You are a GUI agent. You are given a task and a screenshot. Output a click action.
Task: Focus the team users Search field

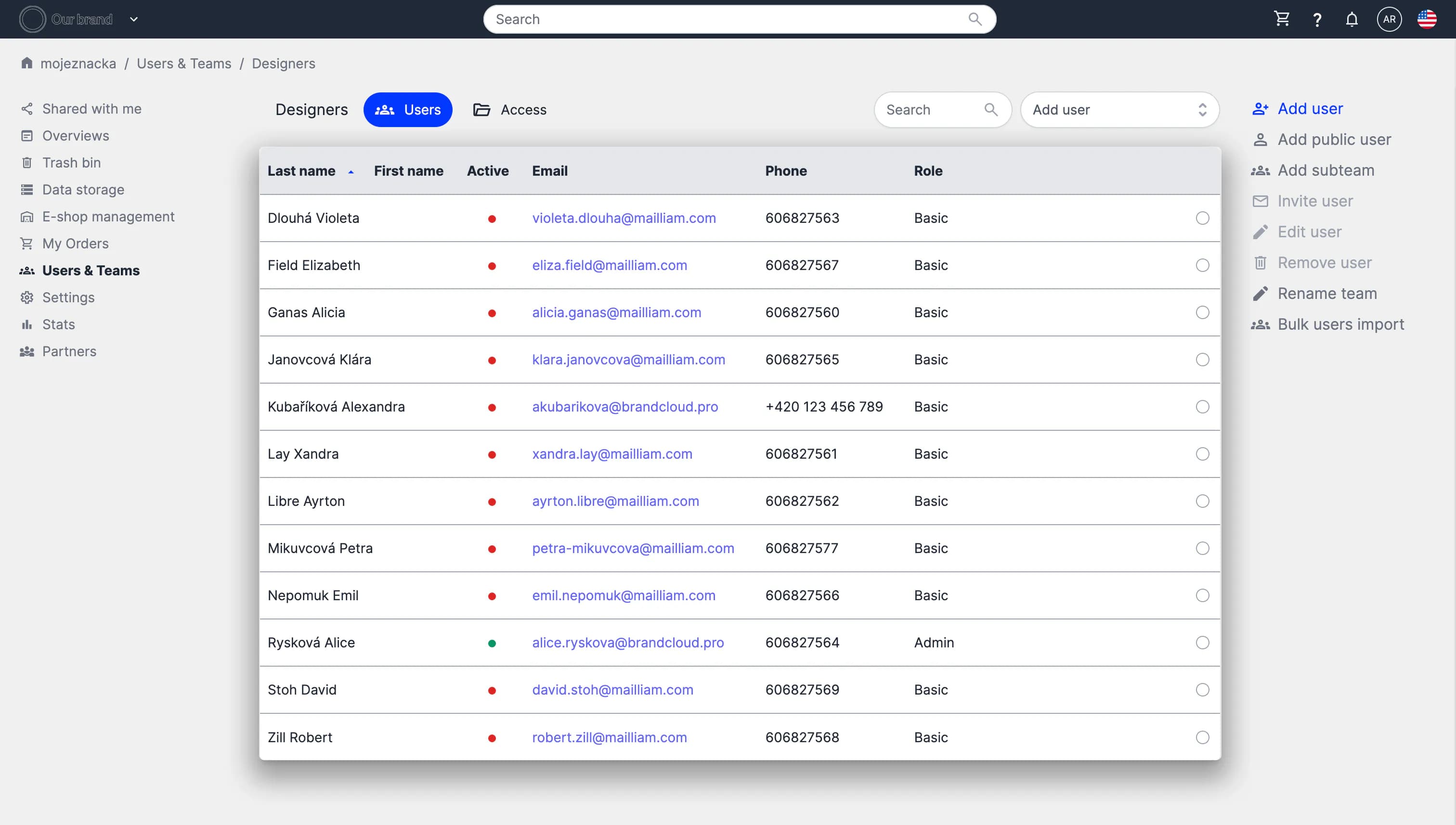pyautogui.click(x=932, y=110)
